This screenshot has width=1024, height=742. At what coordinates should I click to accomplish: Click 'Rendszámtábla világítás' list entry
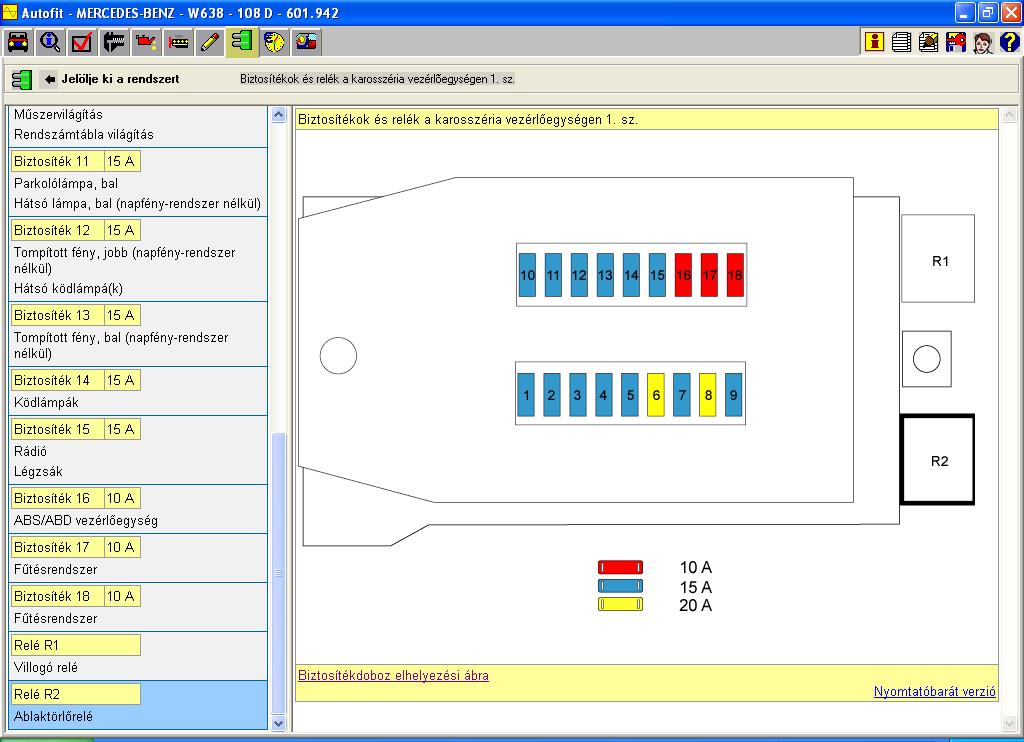pos(84,135)
